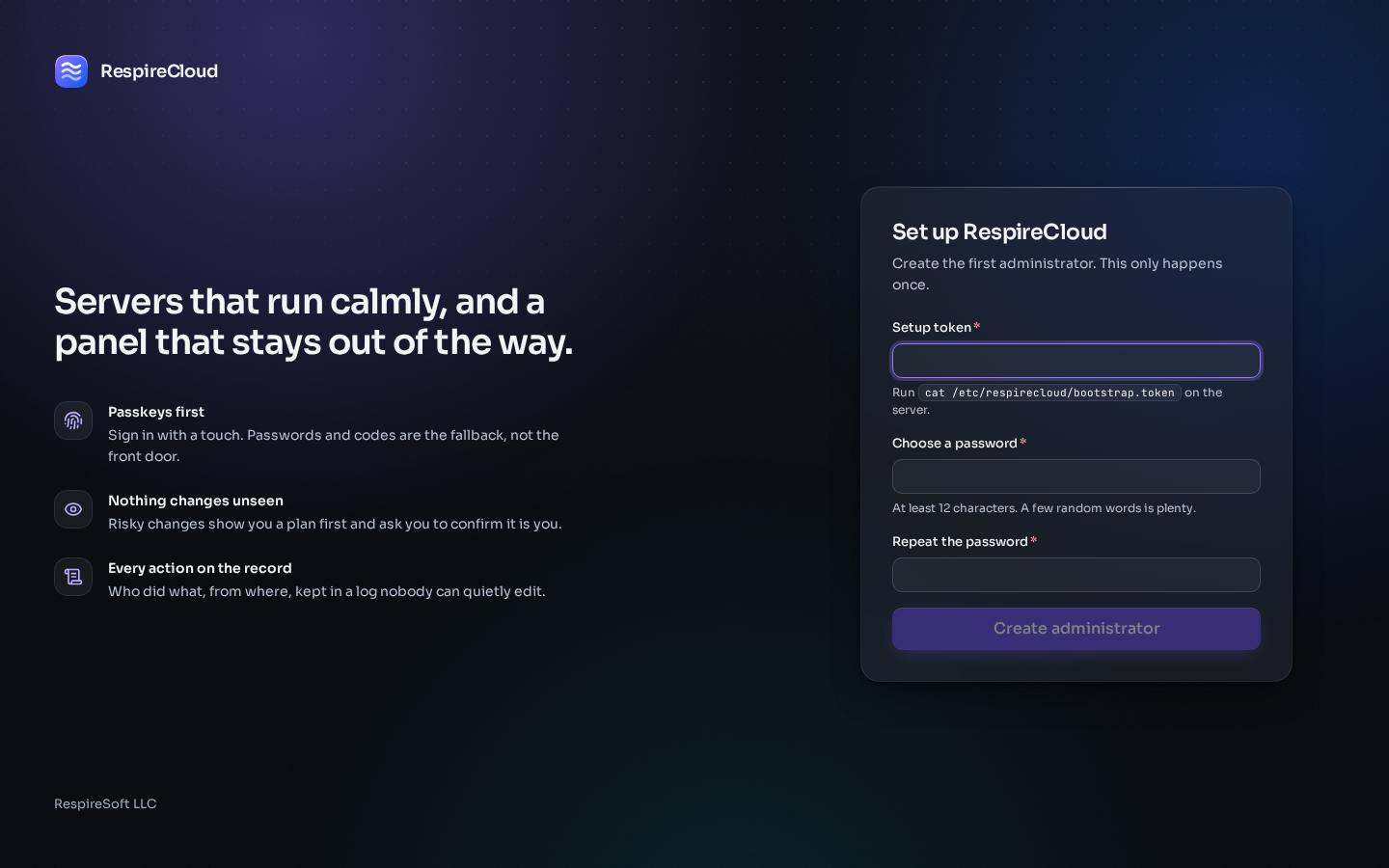This screenshot has height=868, width=1389.
Task: Click the fingerprint icon beside Passkeys first
Action: [73, 420]
